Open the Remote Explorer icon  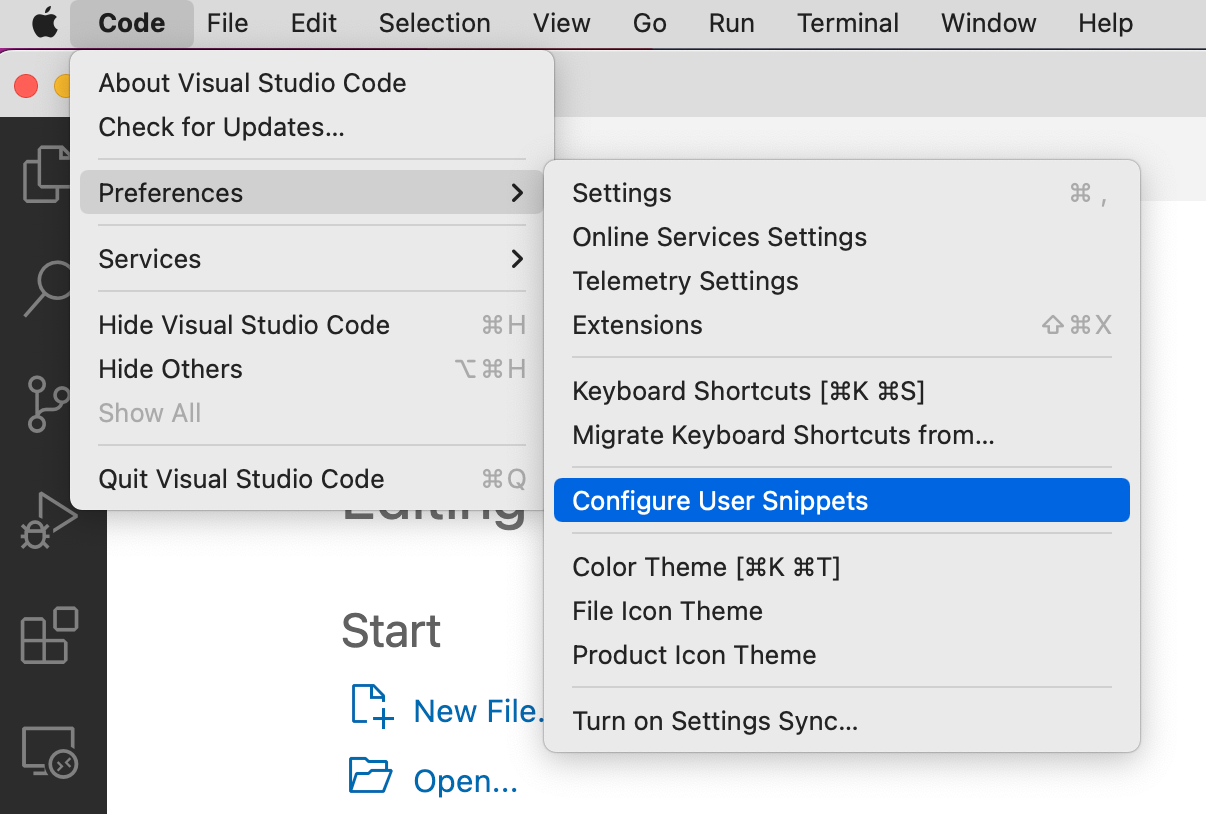point(48,751)
